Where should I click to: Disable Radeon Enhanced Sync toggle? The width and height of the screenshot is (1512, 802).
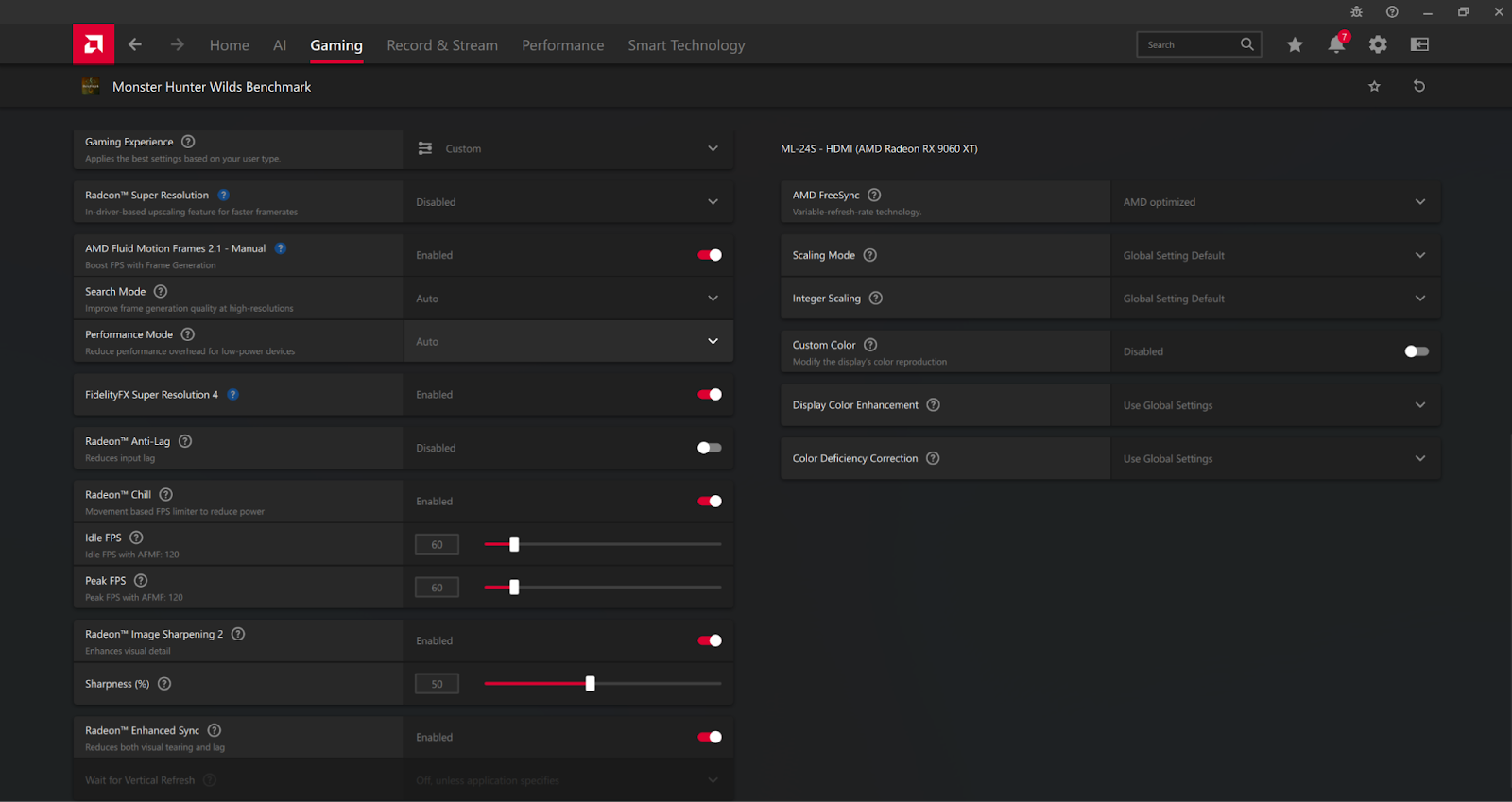point(710,737)
